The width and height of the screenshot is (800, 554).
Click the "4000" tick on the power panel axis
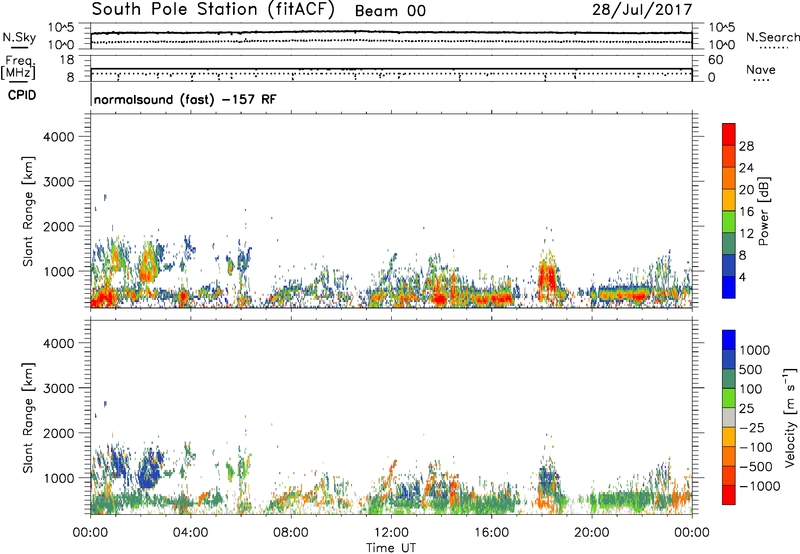pyautogui.click(x=58, y=137)
